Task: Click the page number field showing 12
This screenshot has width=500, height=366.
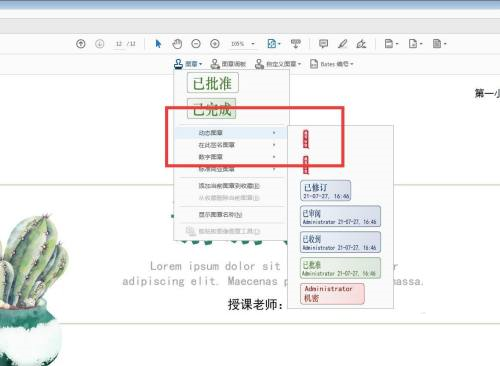Action: pos(119,44)
